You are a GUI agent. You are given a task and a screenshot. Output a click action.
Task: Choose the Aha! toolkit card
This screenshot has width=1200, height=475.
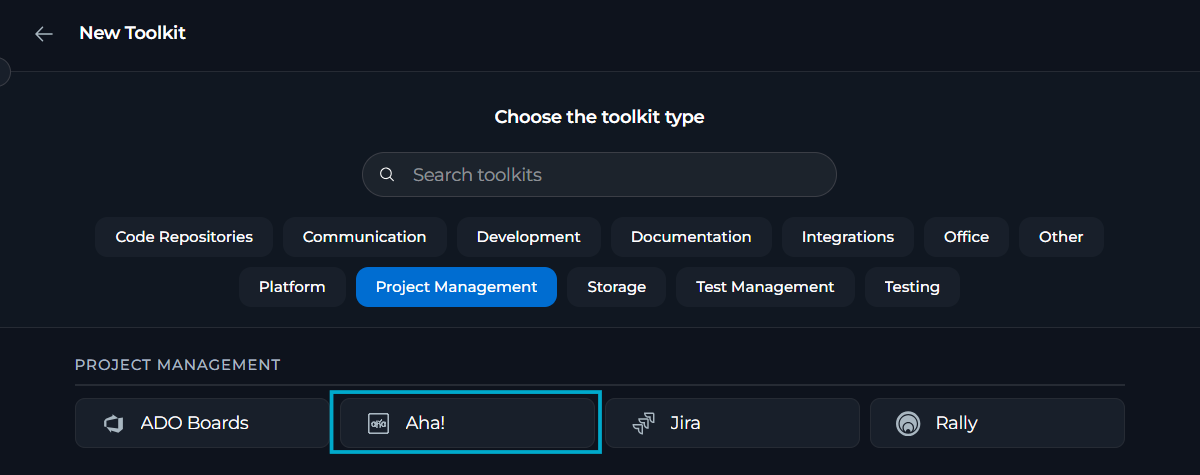point(467,423)
